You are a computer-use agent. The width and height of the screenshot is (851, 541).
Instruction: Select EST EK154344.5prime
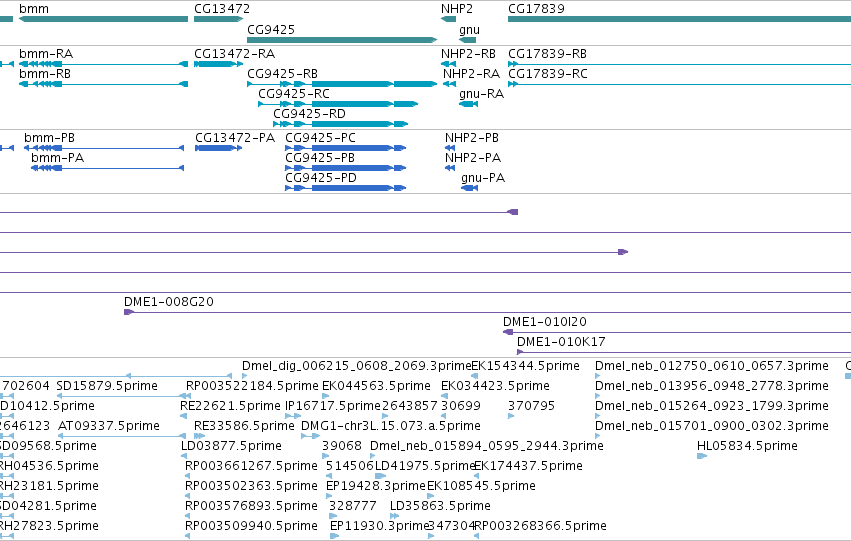click(x=525, y=366)
